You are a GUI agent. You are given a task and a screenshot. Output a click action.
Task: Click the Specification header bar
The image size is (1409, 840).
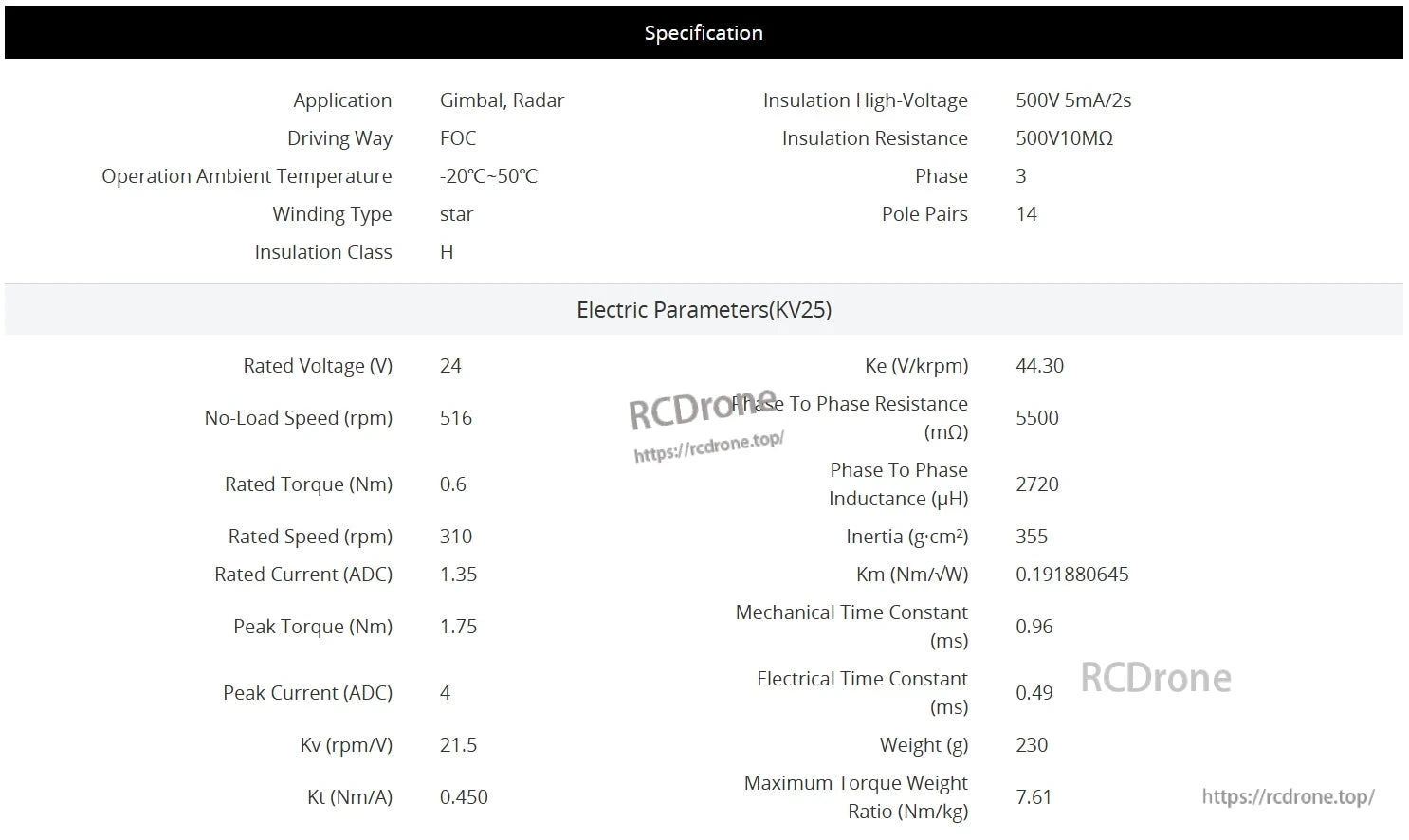(x=704, y=32)
